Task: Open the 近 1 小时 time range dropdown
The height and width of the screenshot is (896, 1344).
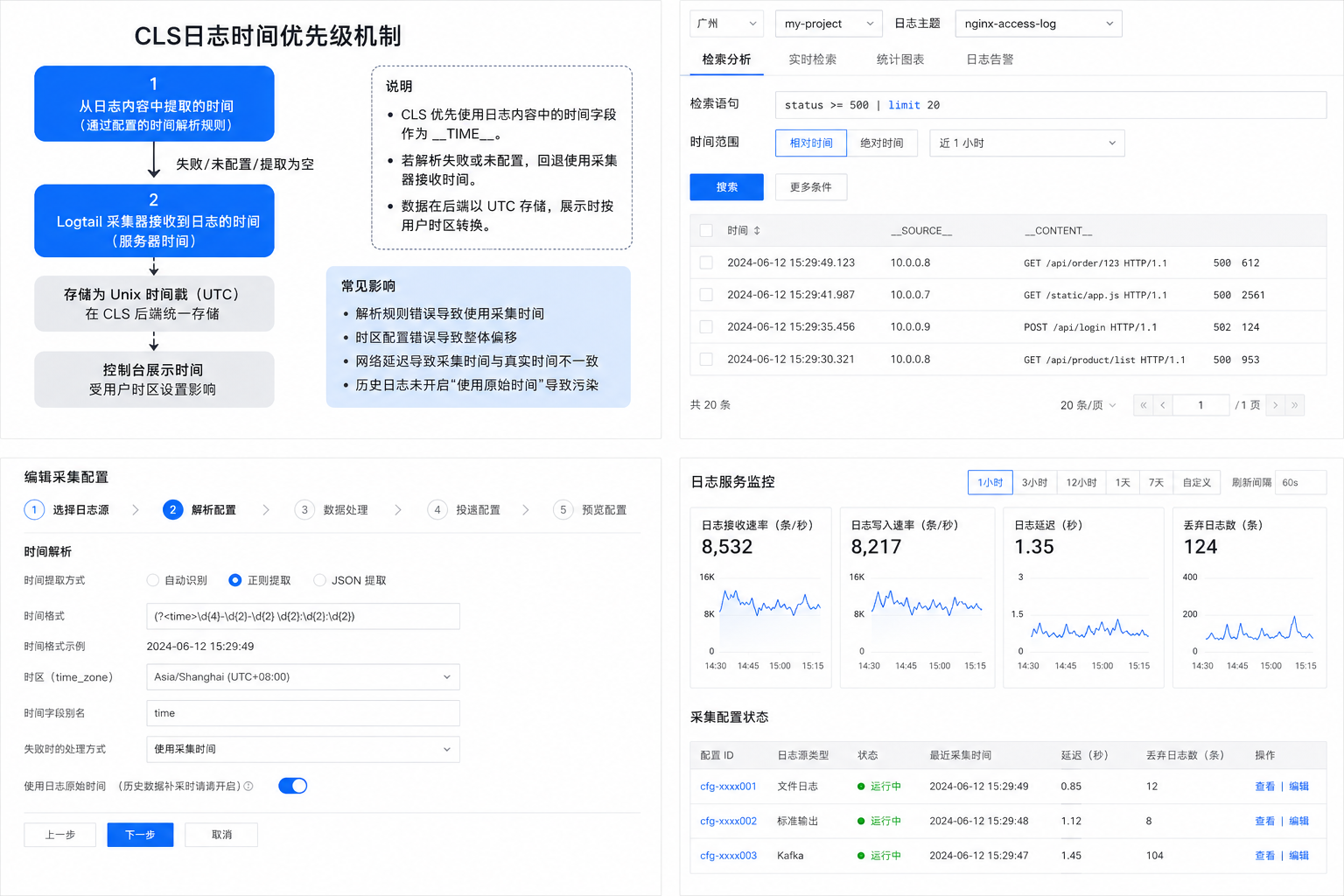Action: (1027, 143)
